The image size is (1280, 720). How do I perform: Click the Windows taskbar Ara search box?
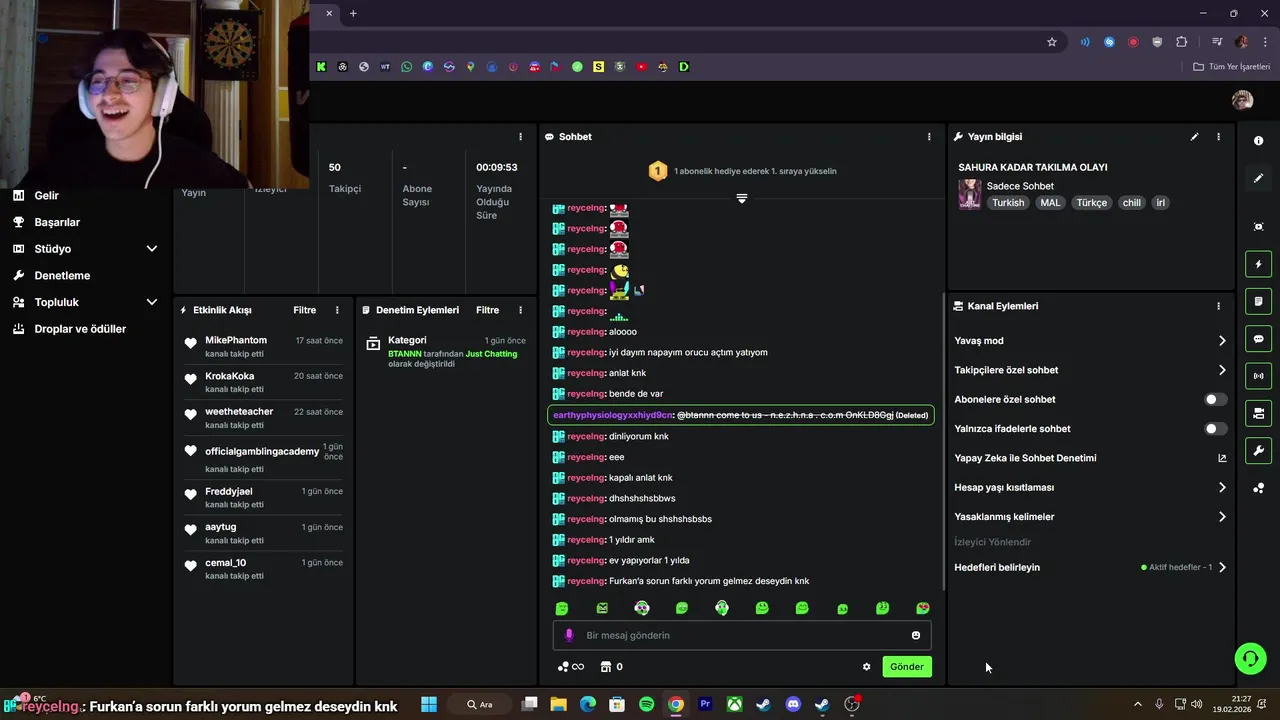coord(486,704)
